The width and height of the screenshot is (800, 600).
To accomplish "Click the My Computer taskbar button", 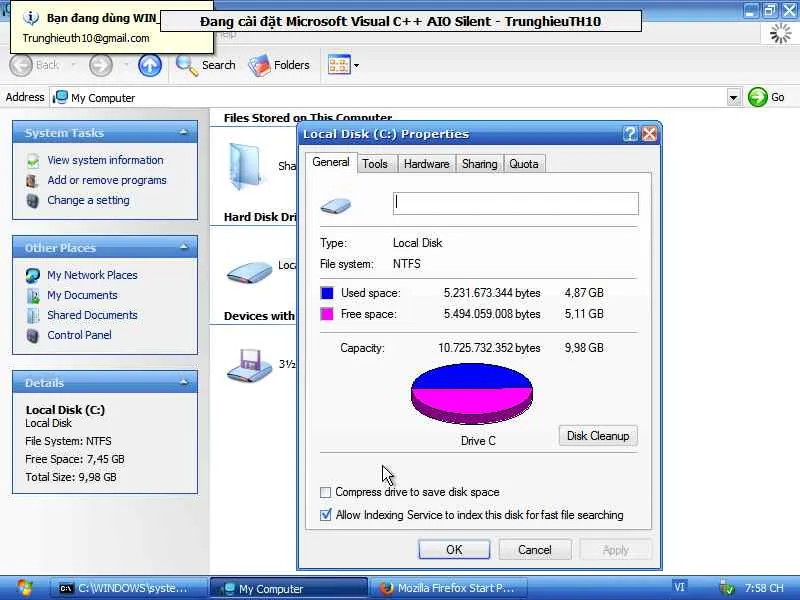I will click(x=289, y=588).
